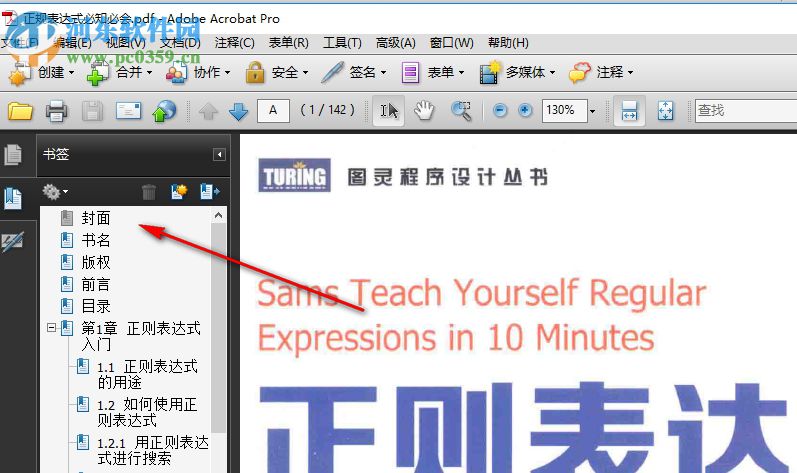The width and height of the screenshot is (797, 473).
Task: Click bookmarks scrollbar up arrow
Action: (x=219, y=215)
